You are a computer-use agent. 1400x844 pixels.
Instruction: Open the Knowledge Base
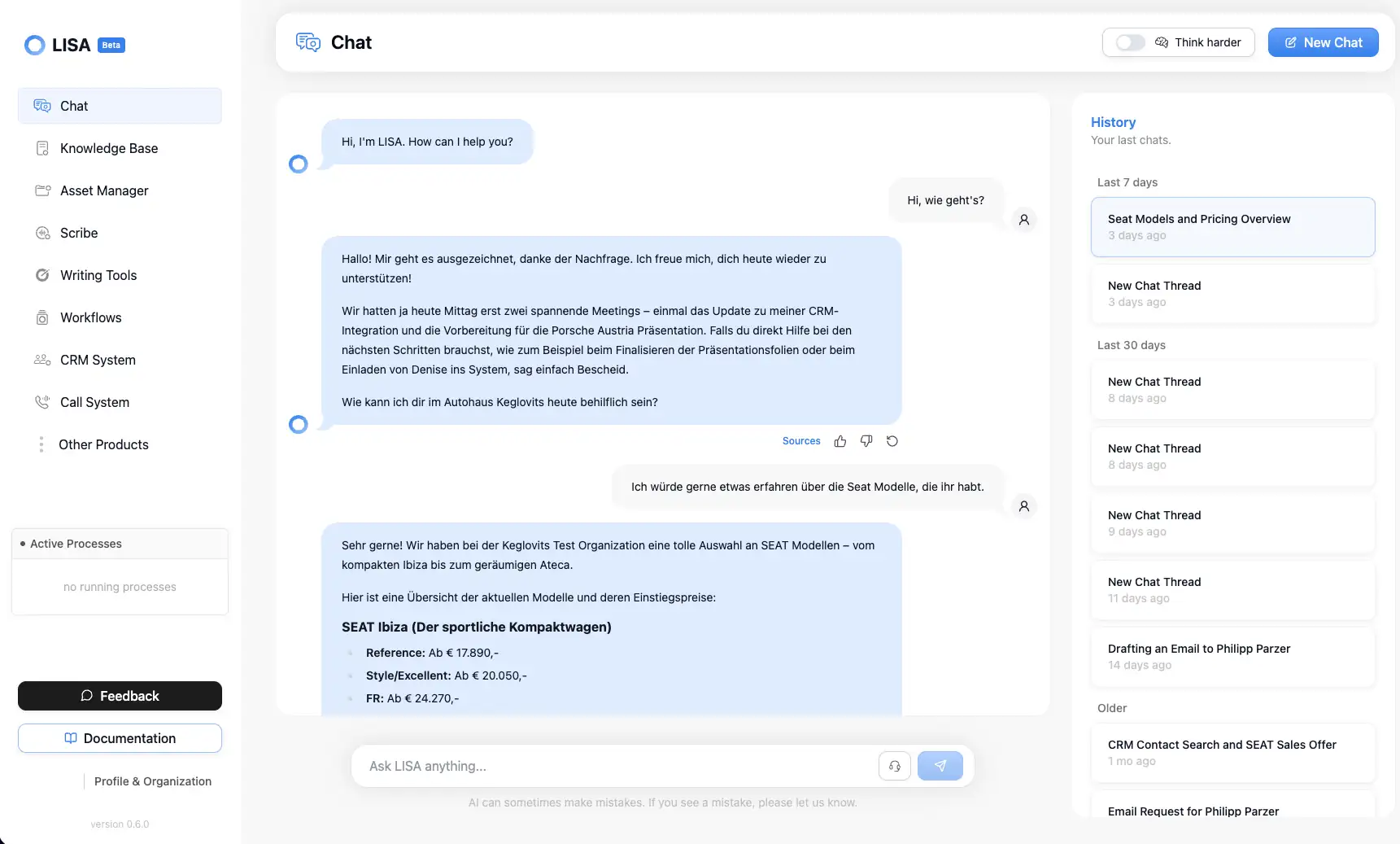(108, 148)
